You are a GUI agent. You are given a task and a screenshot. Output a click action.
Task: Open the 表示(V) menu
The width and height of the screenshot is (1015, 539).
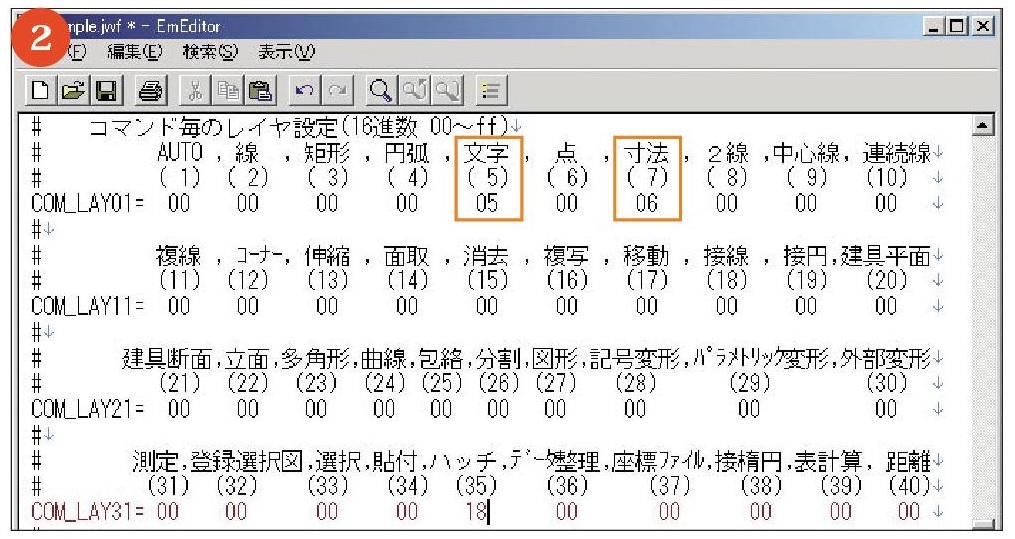point(279,49)
